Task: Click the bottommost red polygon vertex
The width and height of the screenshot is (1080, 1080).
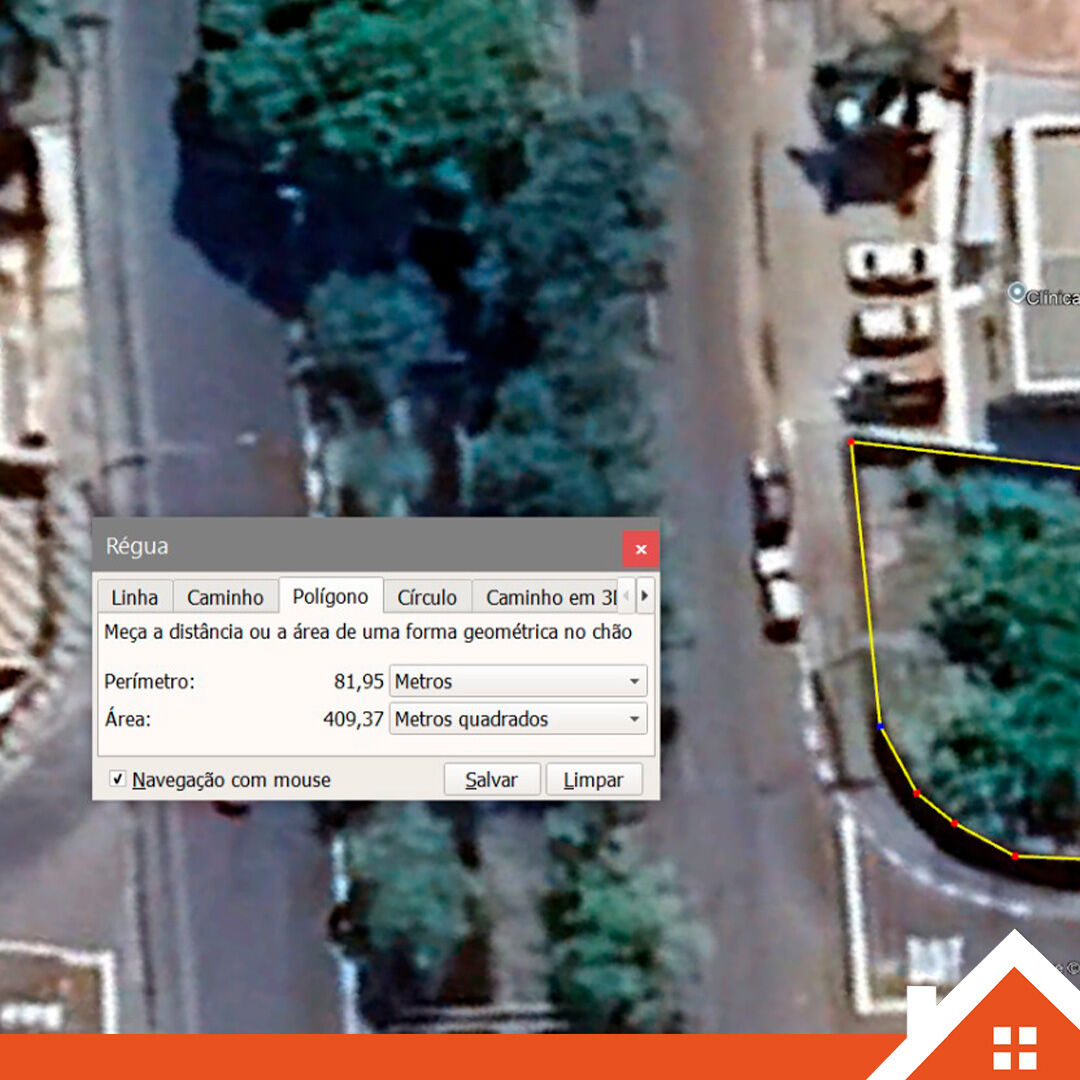Action: click(x=1014, y=856)
